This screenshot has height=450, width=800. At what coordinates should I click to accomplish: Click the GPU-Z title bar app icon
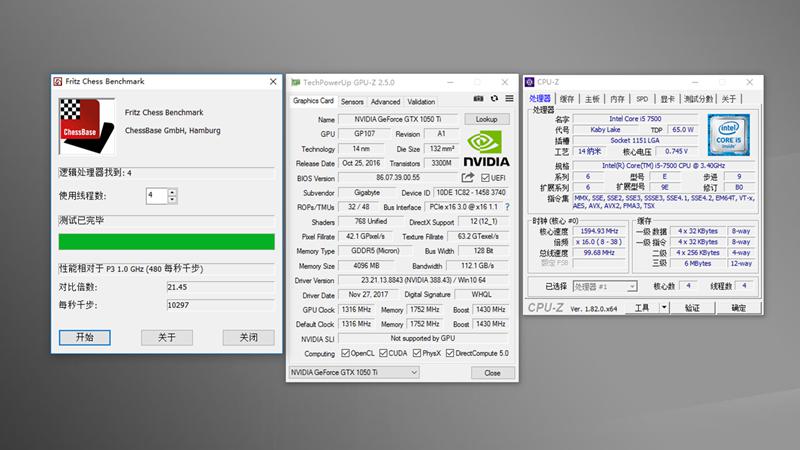click(295, 82)
